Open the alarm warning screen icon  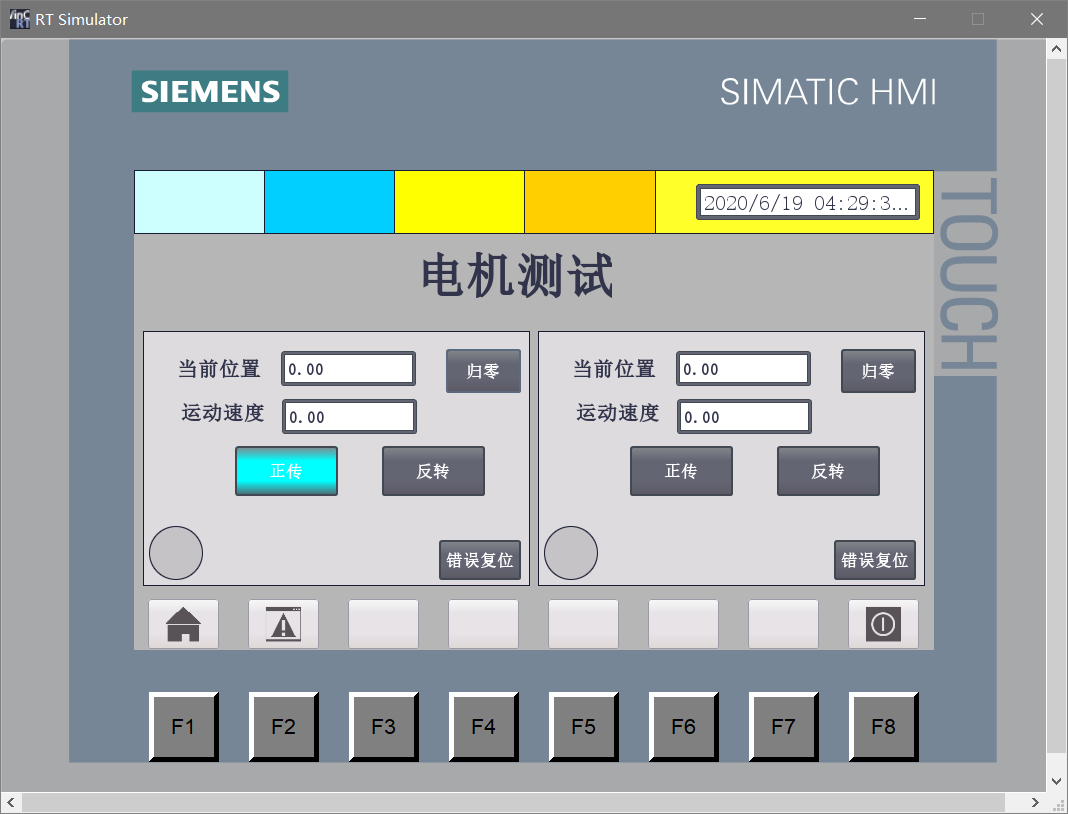(283, 624)
